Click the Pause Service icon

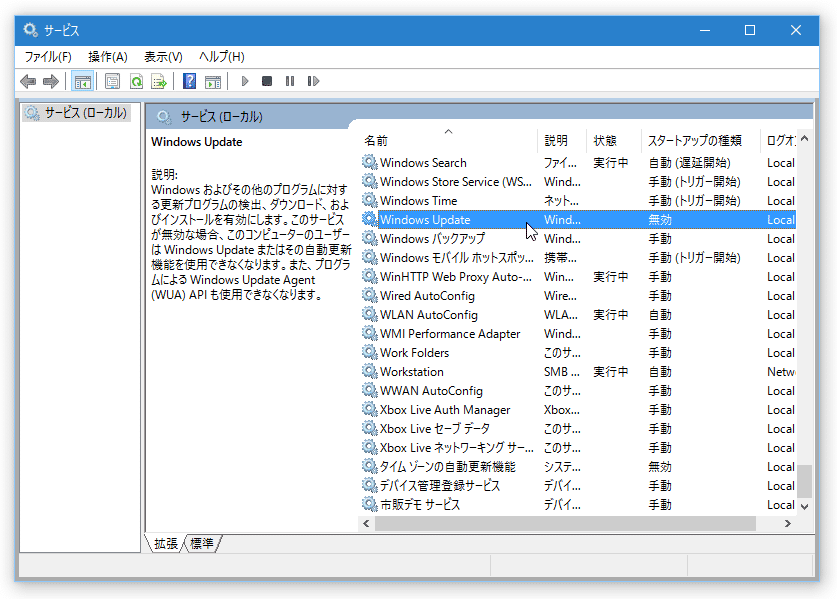tap(290, 81)
